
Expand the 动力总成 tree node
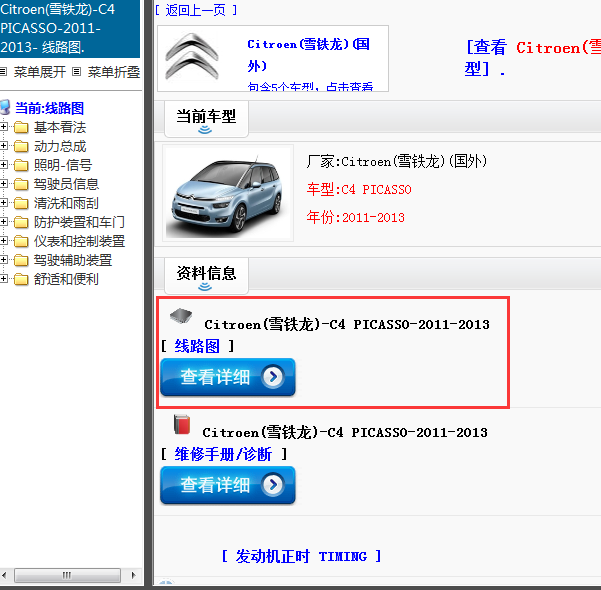[x=3, y=146]
